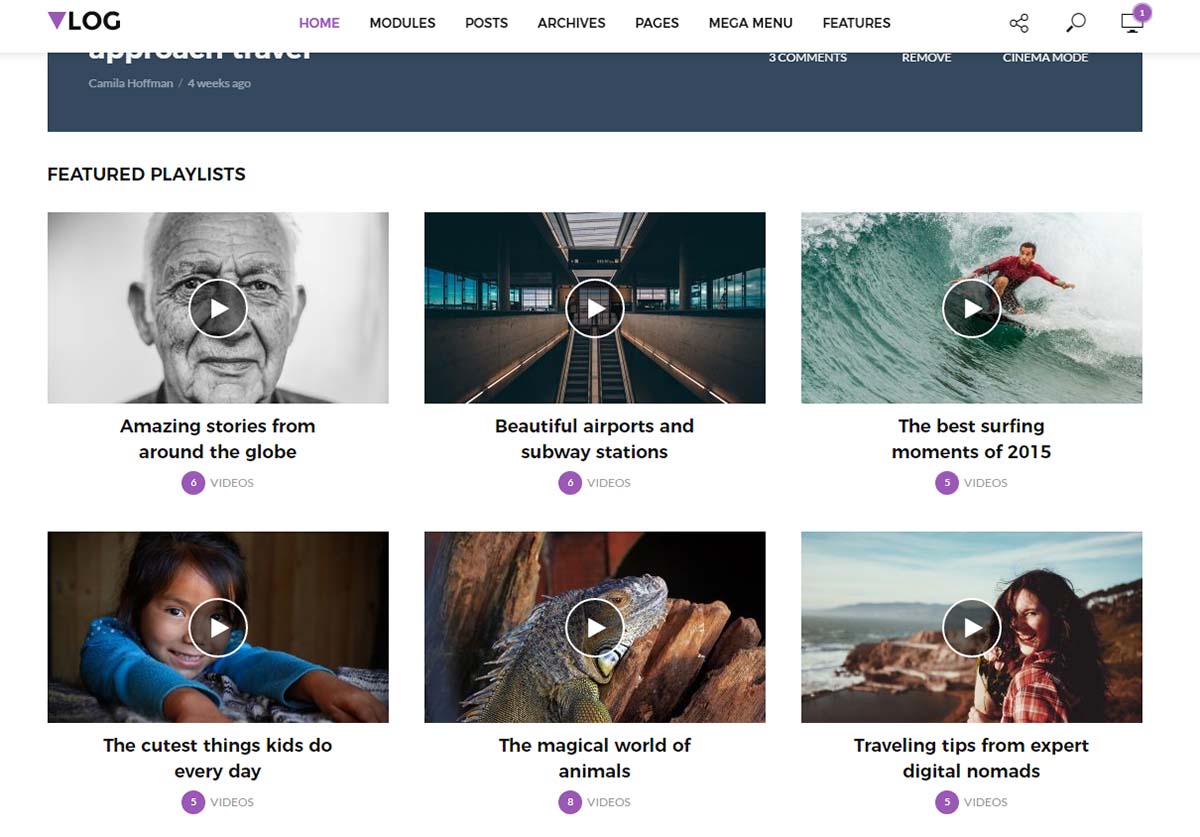Open the search magnifier icon
This screenshot has height=837, width=1200.
[1075, 21]
